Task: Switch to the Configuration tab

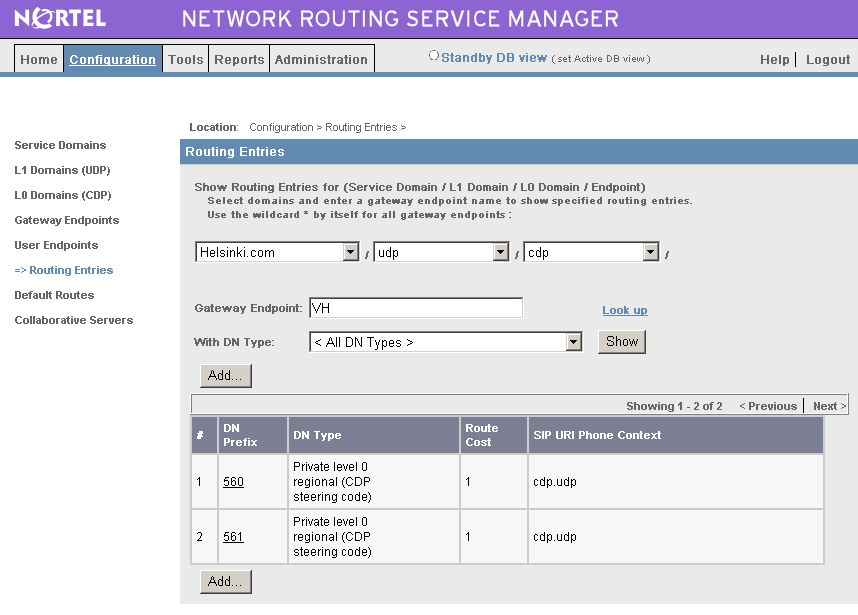Action: (113, 59)
